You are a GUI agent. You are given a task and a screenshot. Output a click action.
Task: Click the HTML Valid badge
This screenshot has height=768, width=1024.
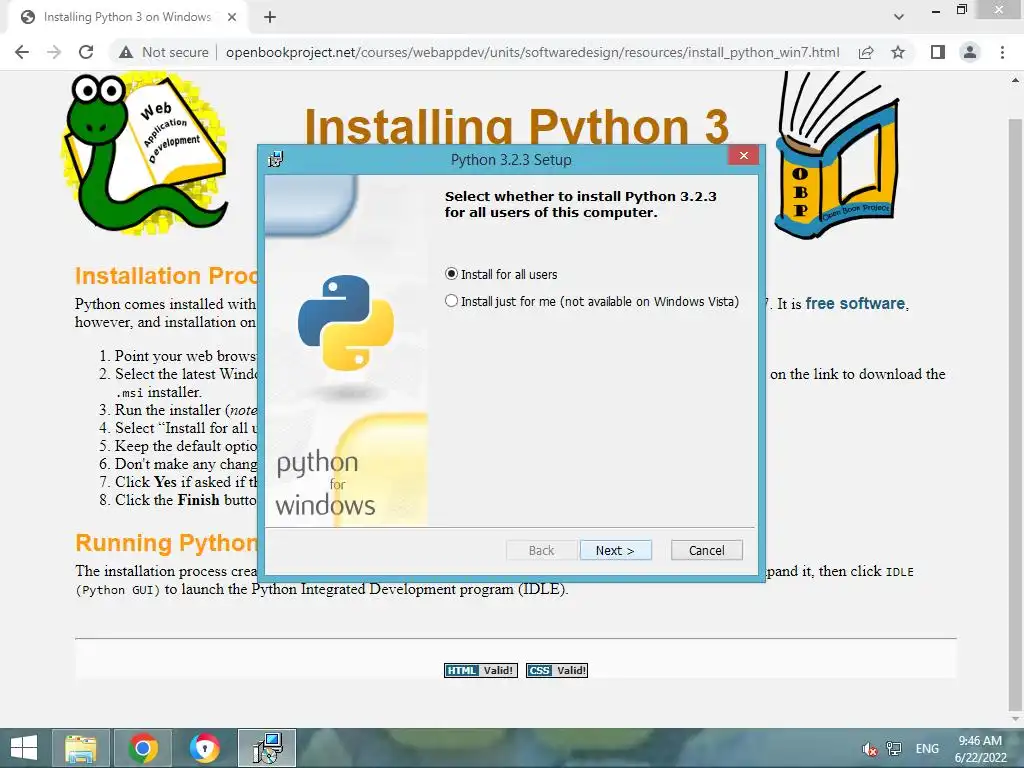pos(481,670)
